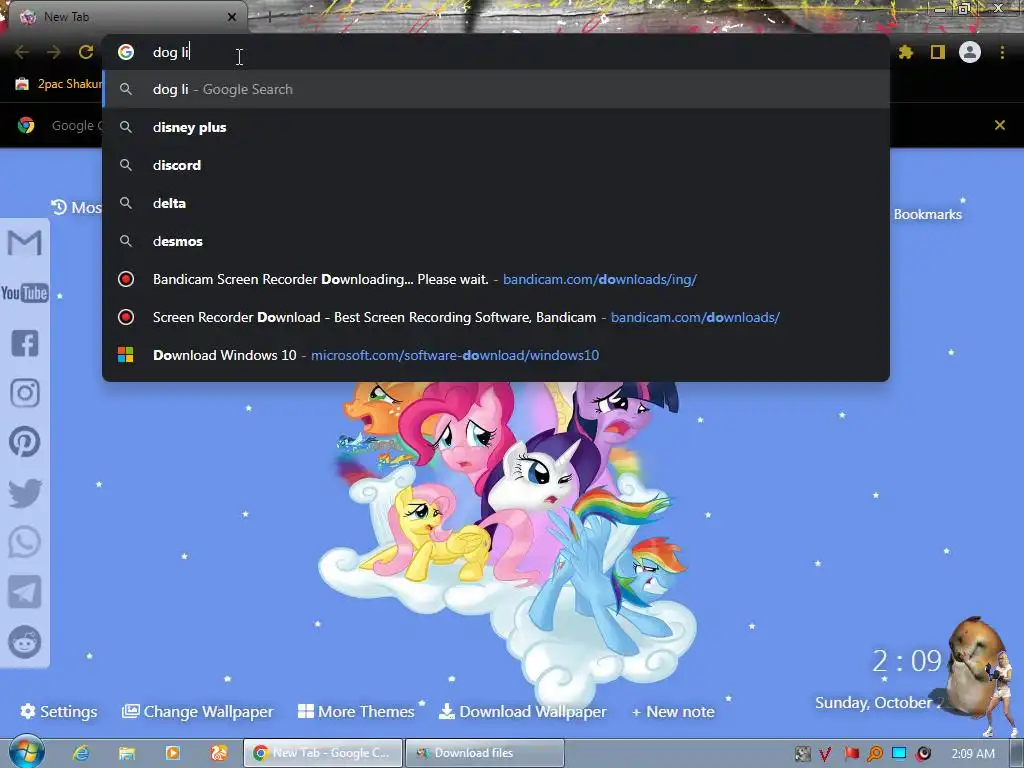This screenshot has width=1024, height=768.
Task: Open the Extensions puzzle icon
Action: pos(906,52)
